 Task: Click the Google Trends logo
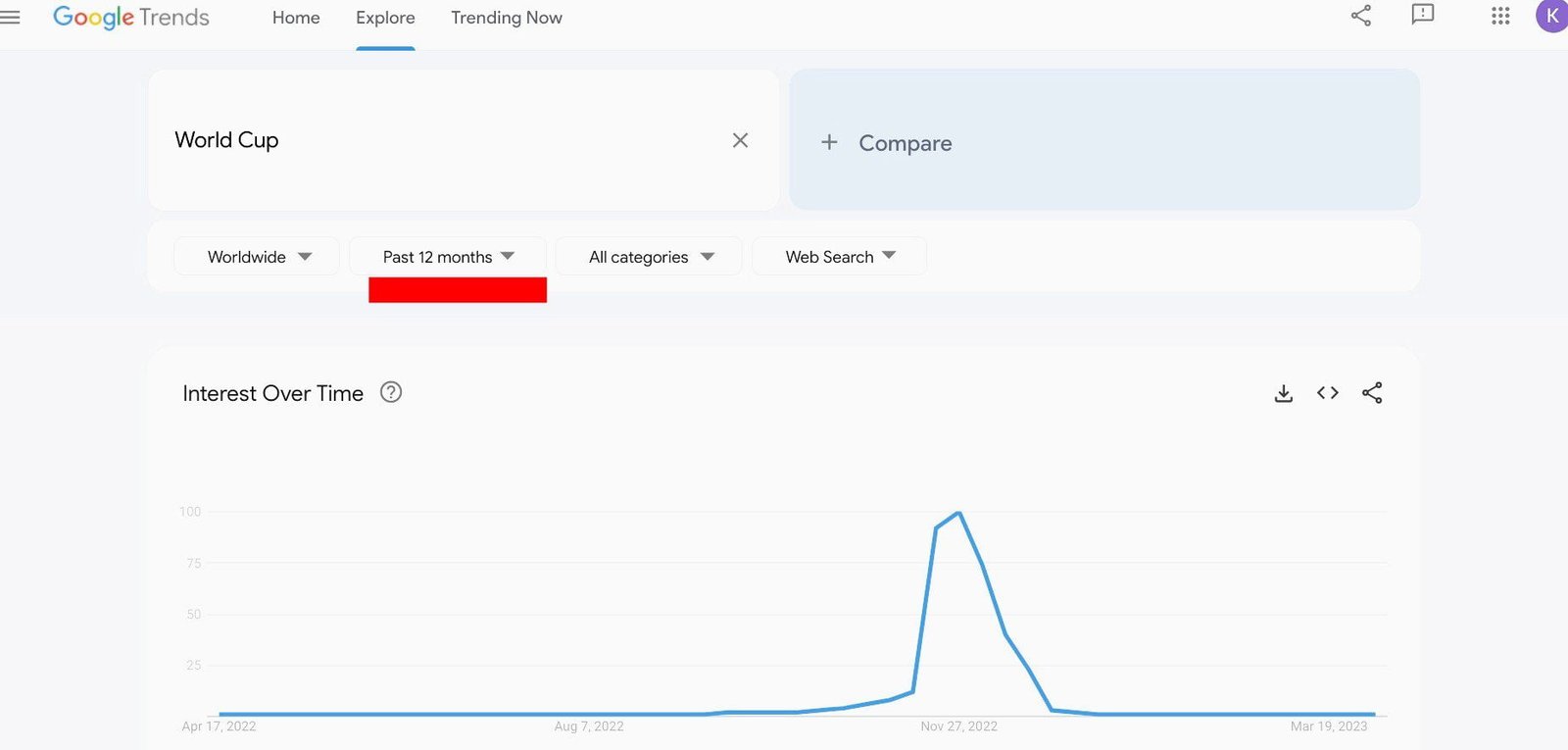[131, 18]
